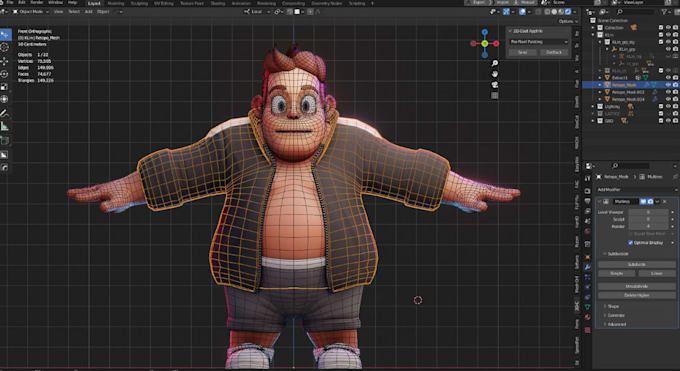Open the Render menu
Image resolution: width=680 pixels, height=371 pixels.
pyautogui.click(x=37, y=3)
